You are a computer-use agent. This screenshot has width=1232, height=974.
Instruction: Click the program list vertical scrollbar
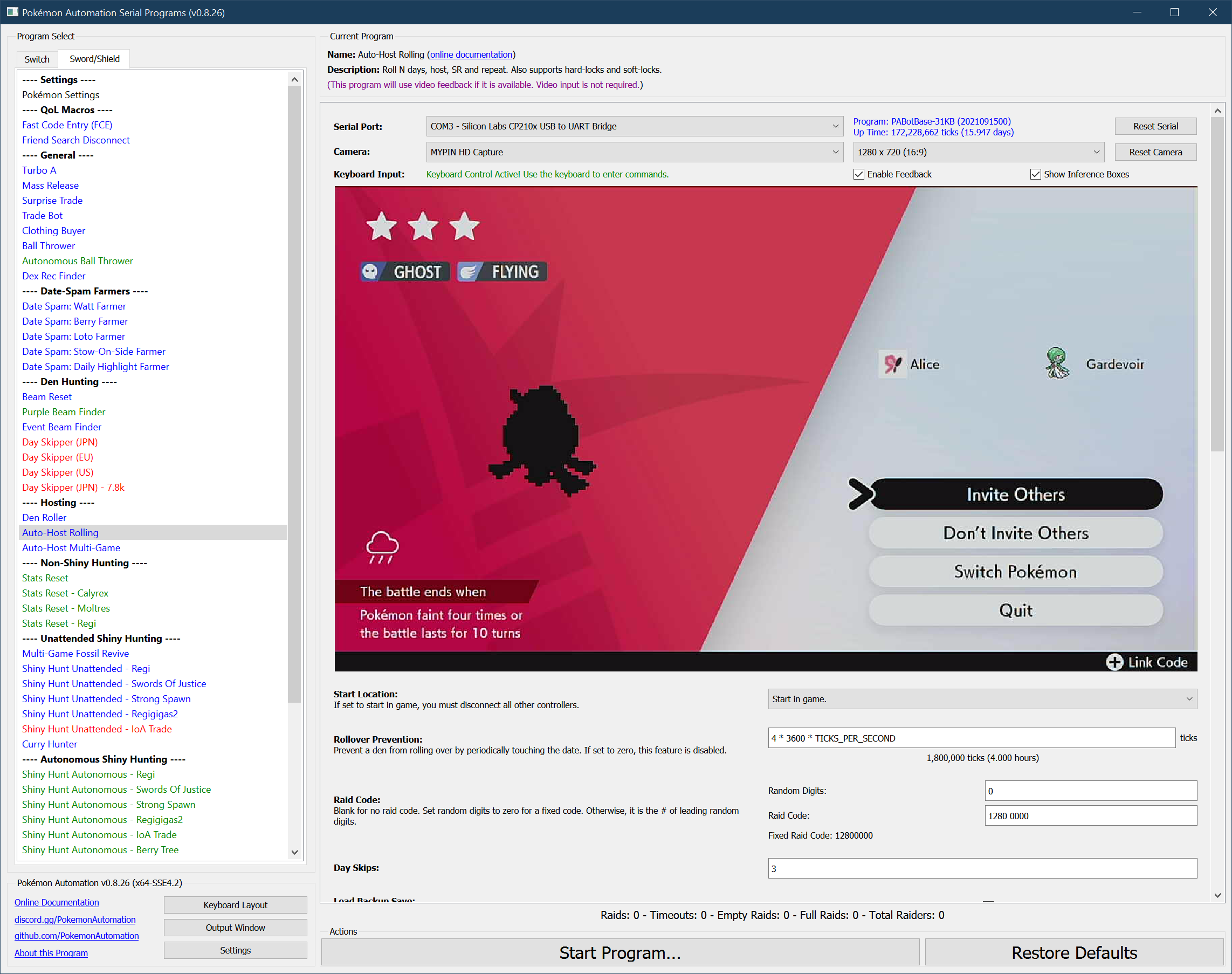pos(294,394)
